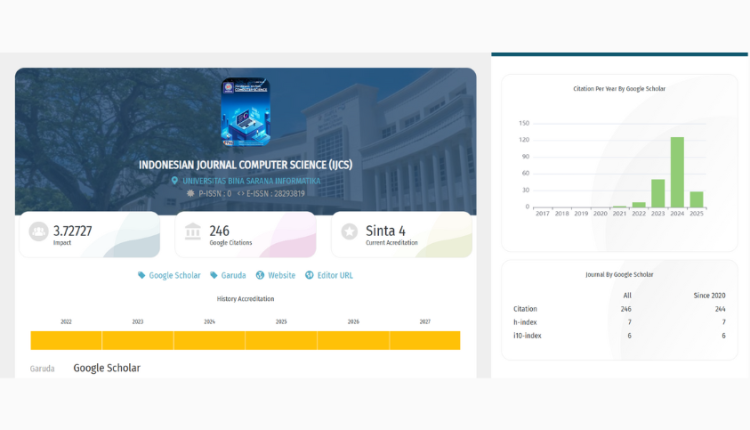Click the 2024 year label on chart axis
Screen dimensions: 750x430
tap(677, 214)
